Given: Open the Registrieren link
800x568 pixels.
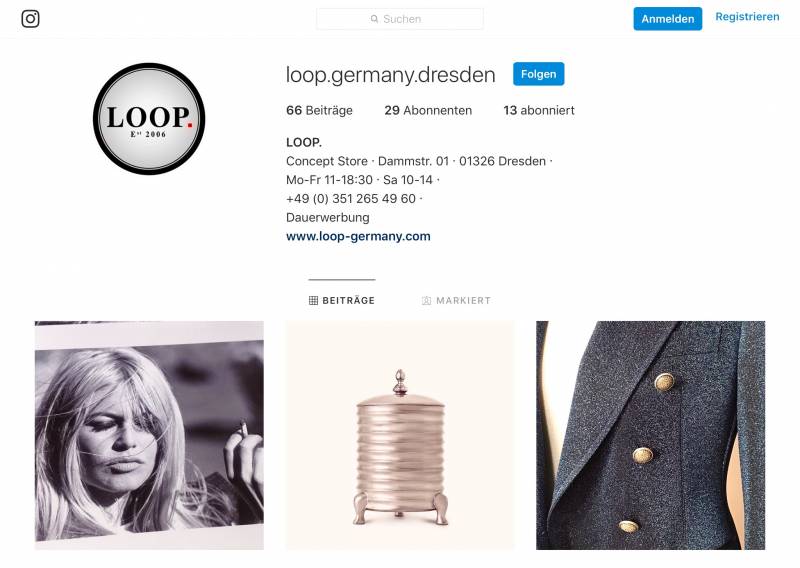Looking at the screenshot, I should click(747, 17).
